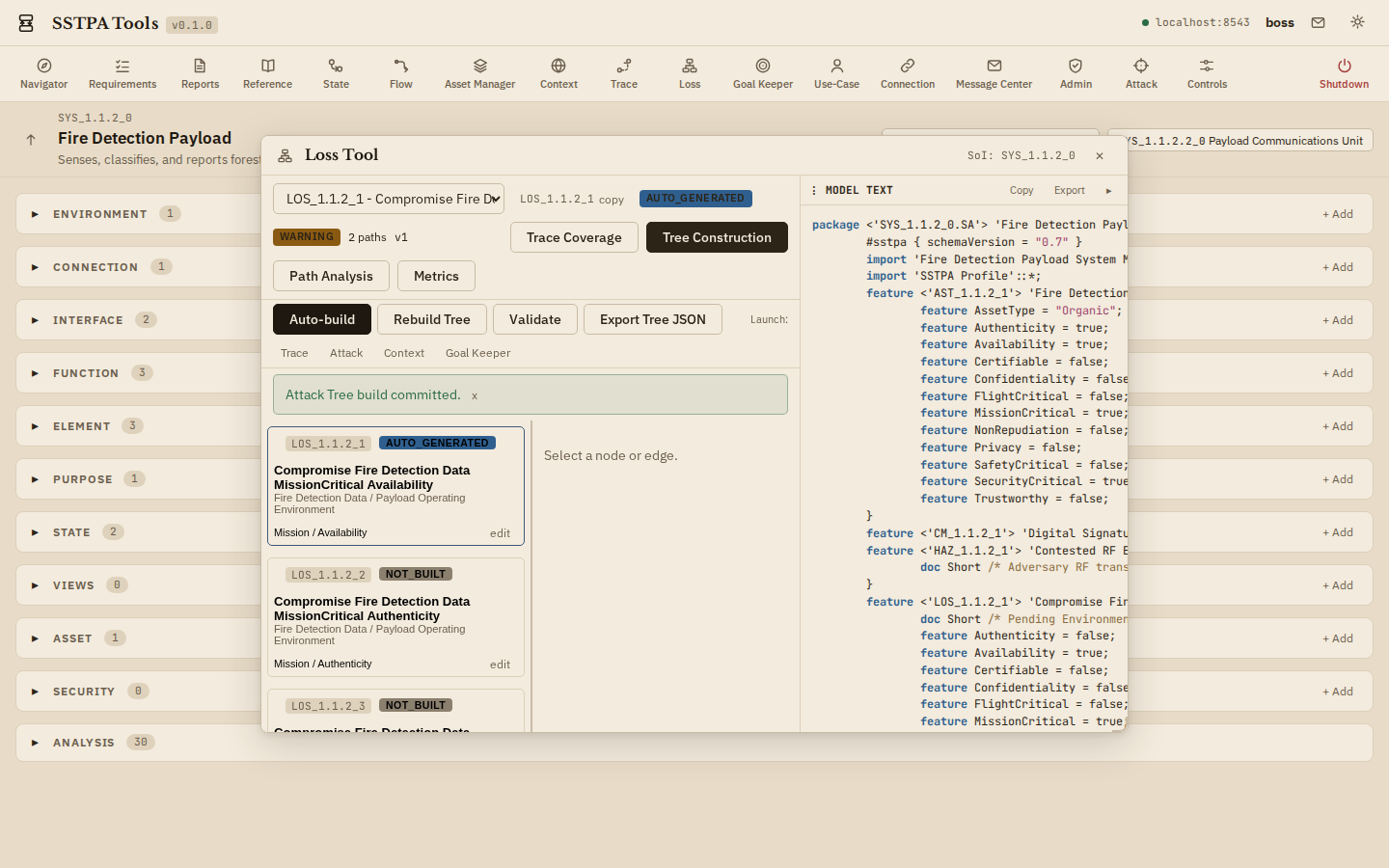This screenshot has height=868, width=1389.
Task: Switch to Metrics tab
Action: point(436,276)
